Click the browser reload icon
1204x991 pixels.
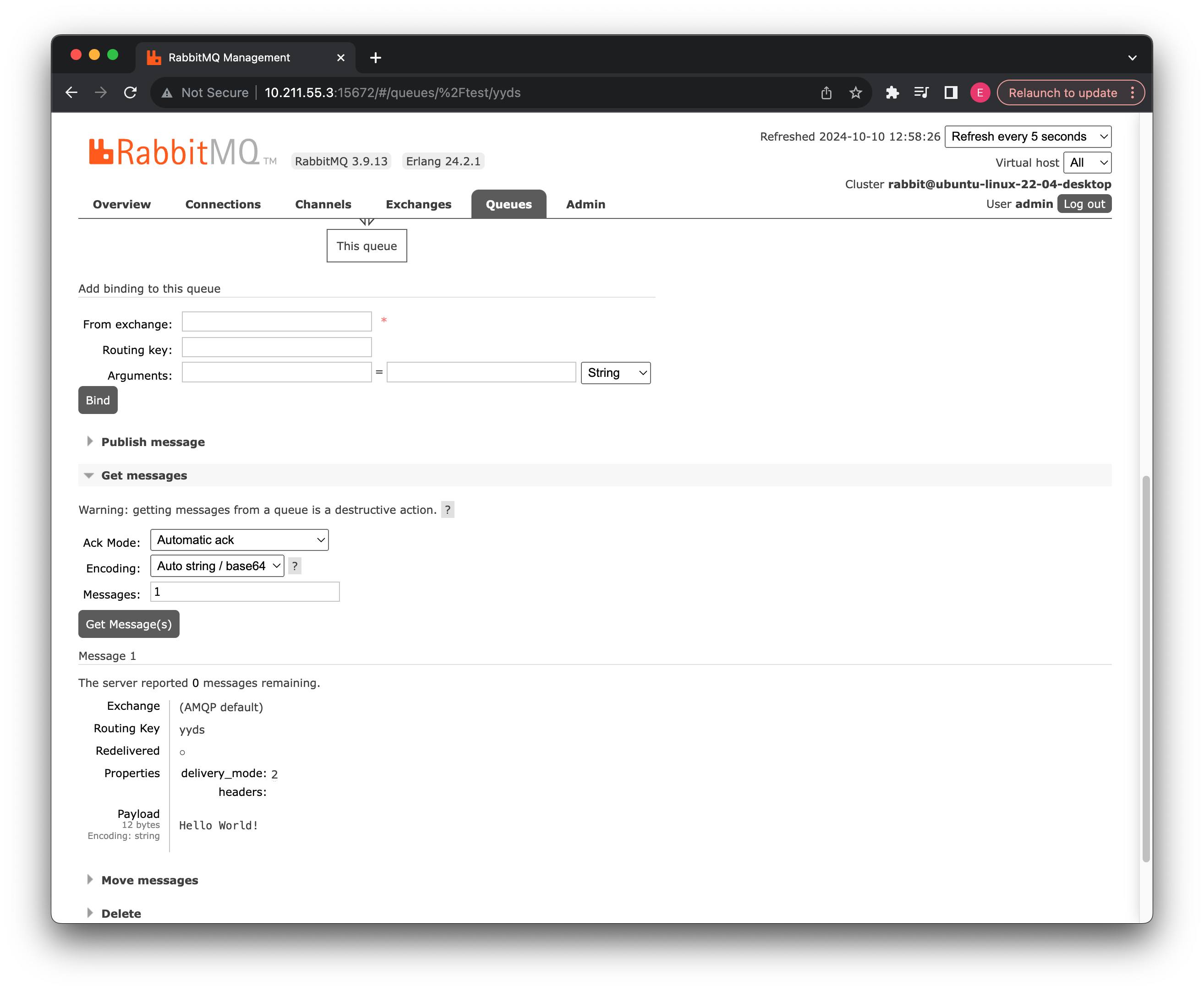coord(130,93)
